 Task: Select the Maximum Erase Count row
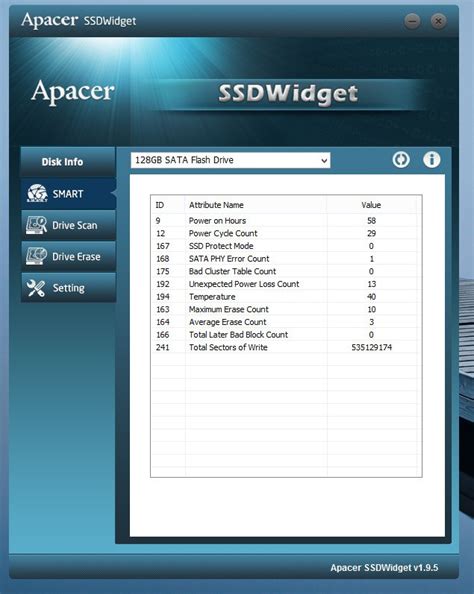pos(284,309)
